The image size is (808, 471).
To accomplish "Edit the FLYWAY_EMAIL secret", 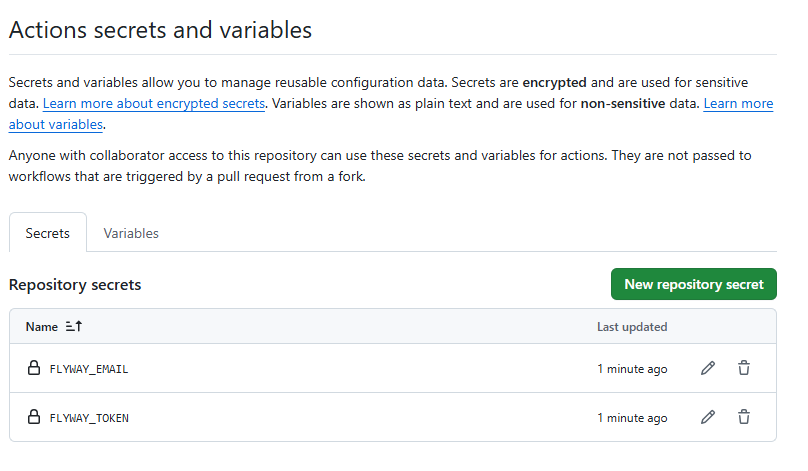I will coord(708,368).
